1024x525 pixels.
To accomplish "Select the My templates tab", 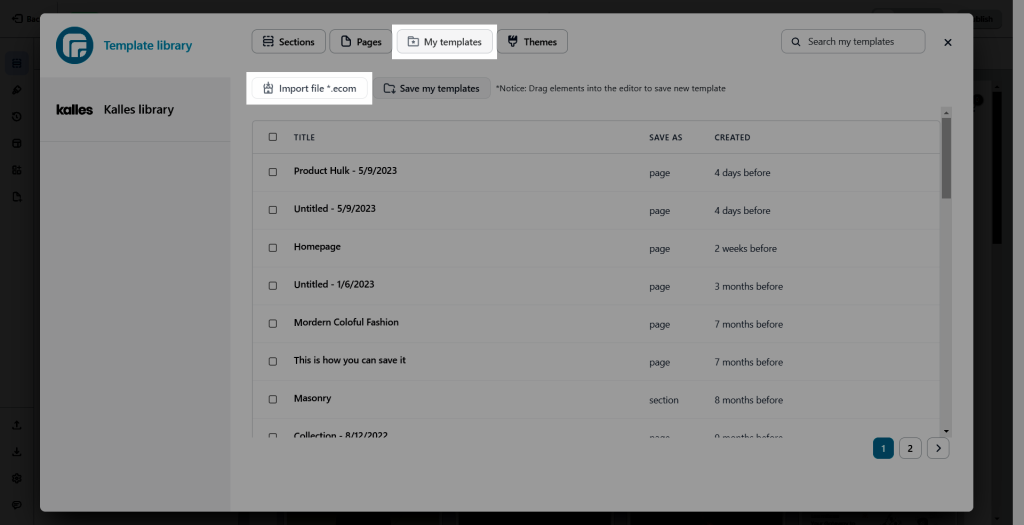I will pos(445,42).
